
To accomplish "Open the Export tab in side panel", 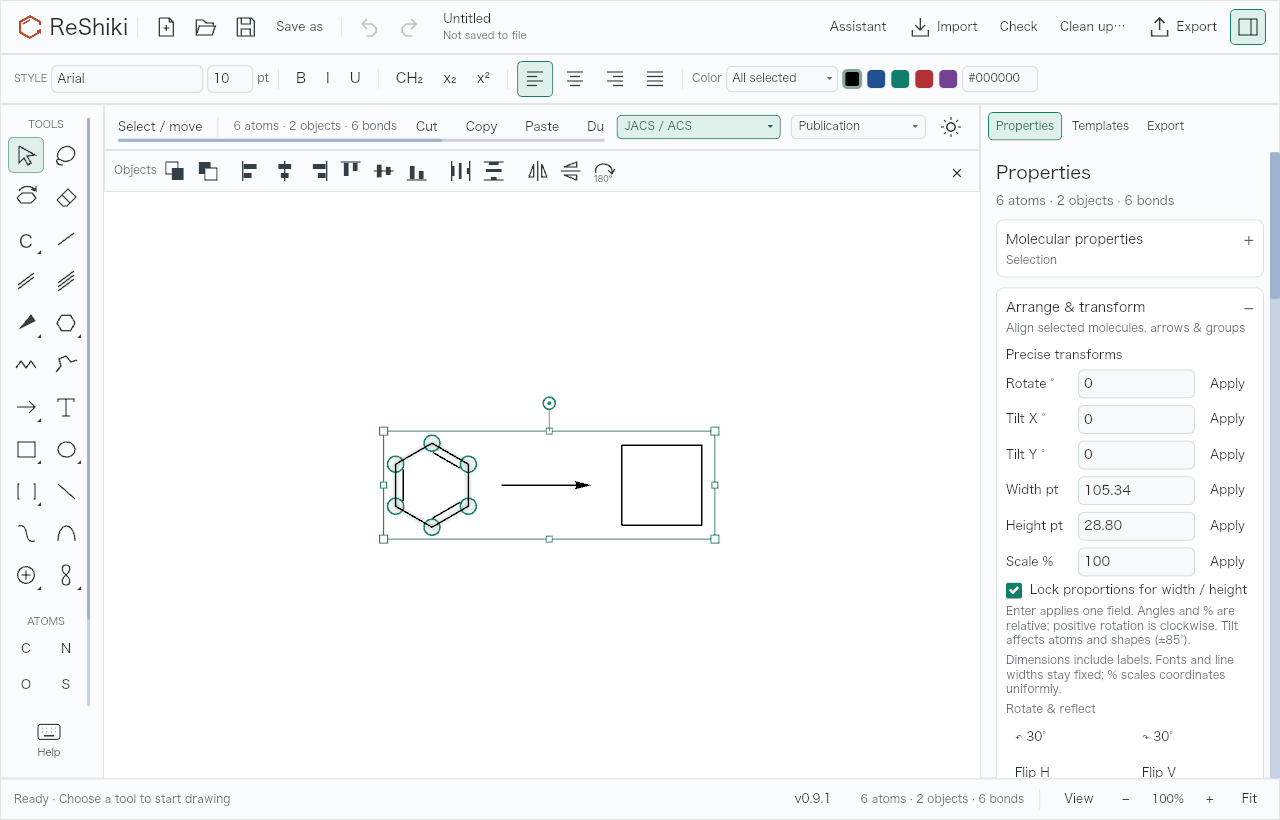I will pos(1165,126).
